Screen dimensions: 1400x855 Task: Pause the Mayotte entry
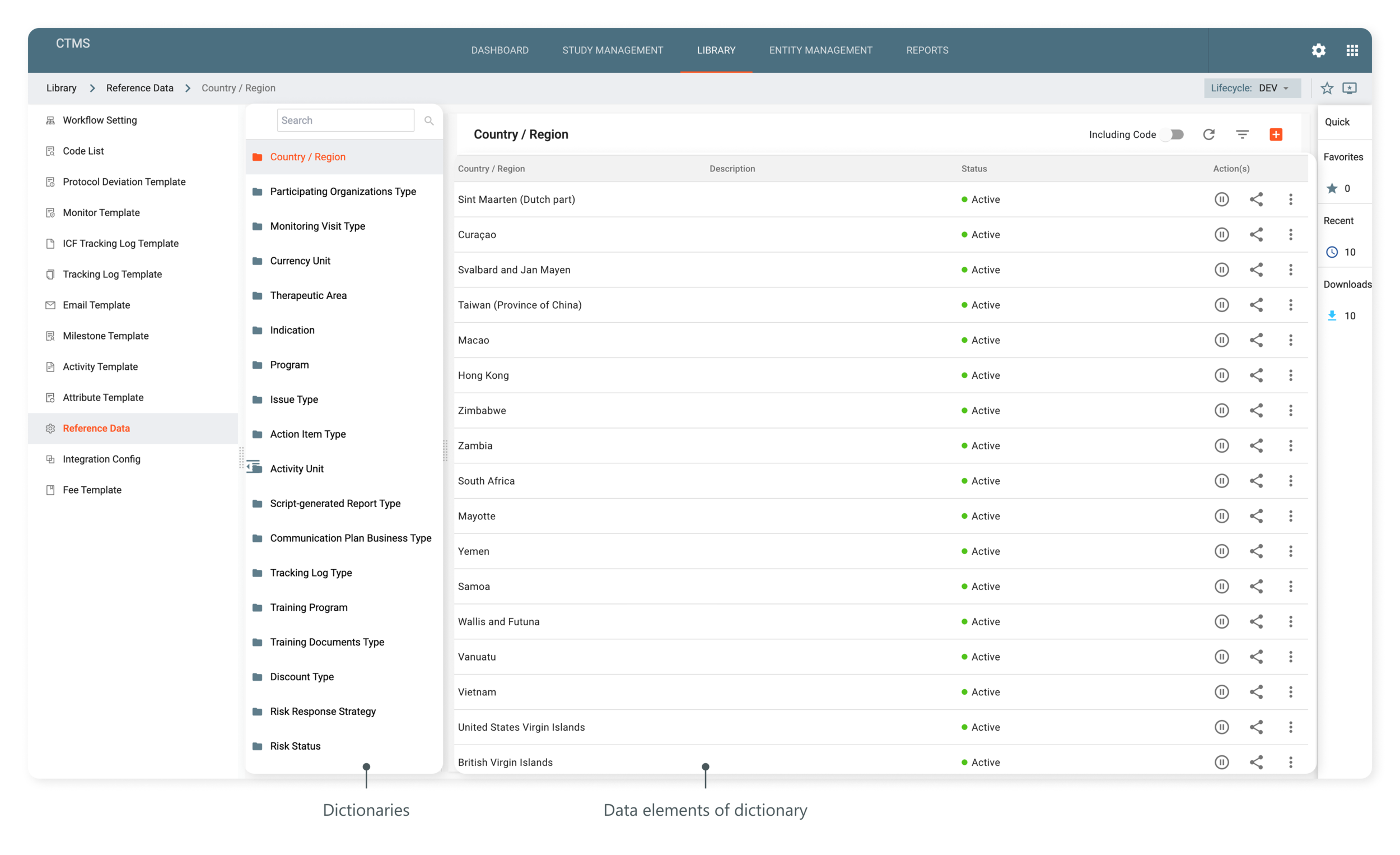1221,517
